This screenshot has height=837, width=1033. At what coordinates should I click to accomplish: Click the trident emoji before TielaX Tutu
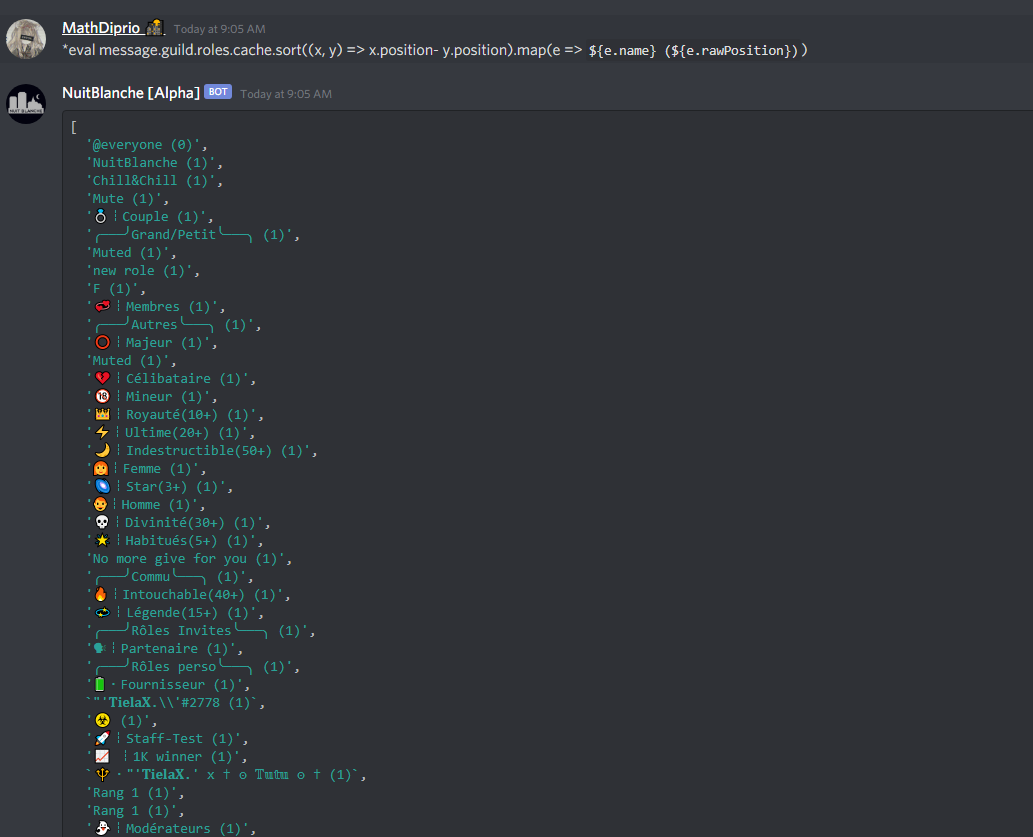click(x=102, y=774)
